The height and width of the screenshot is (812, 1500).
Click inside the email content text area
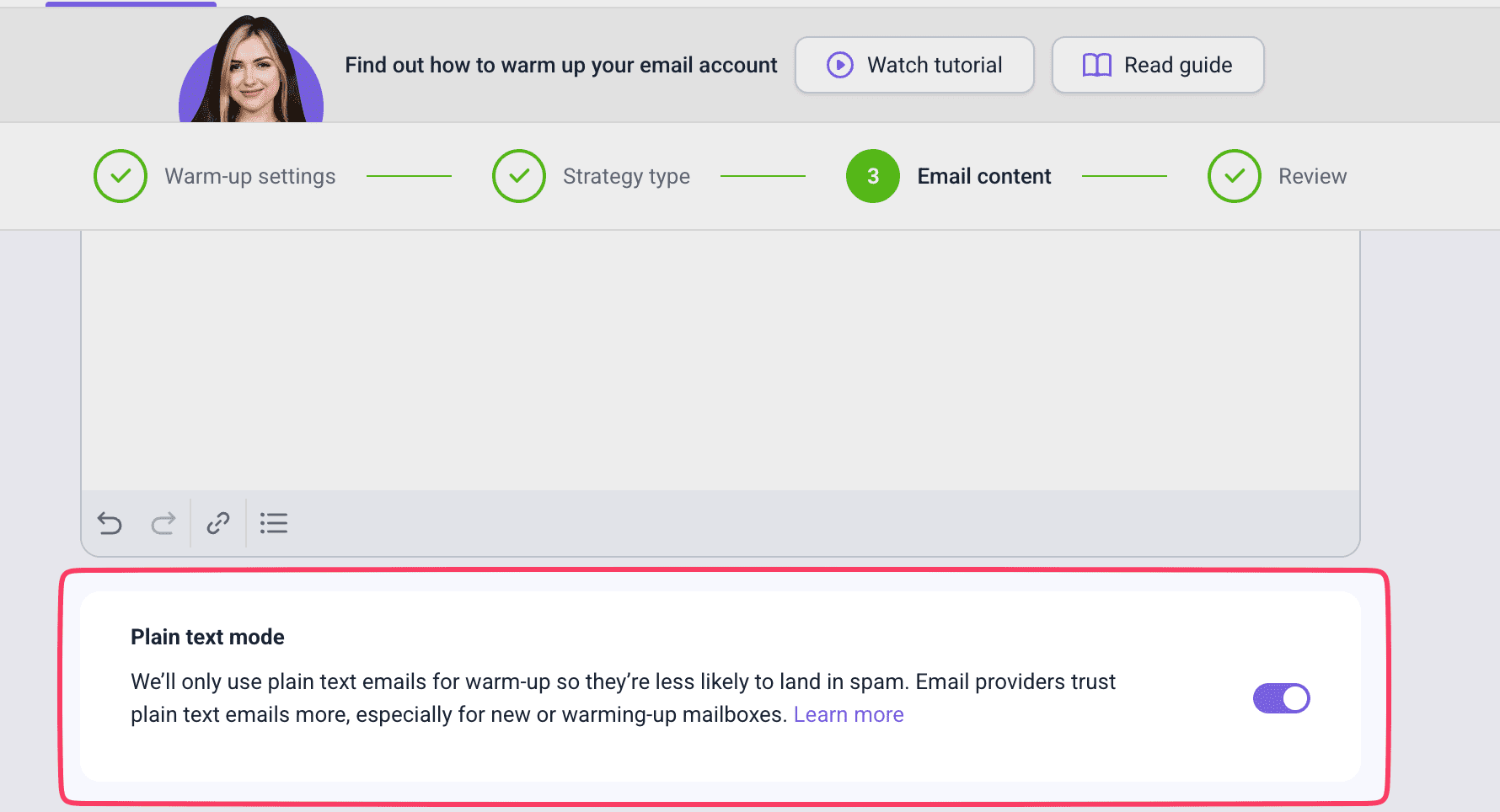point(720,360)
